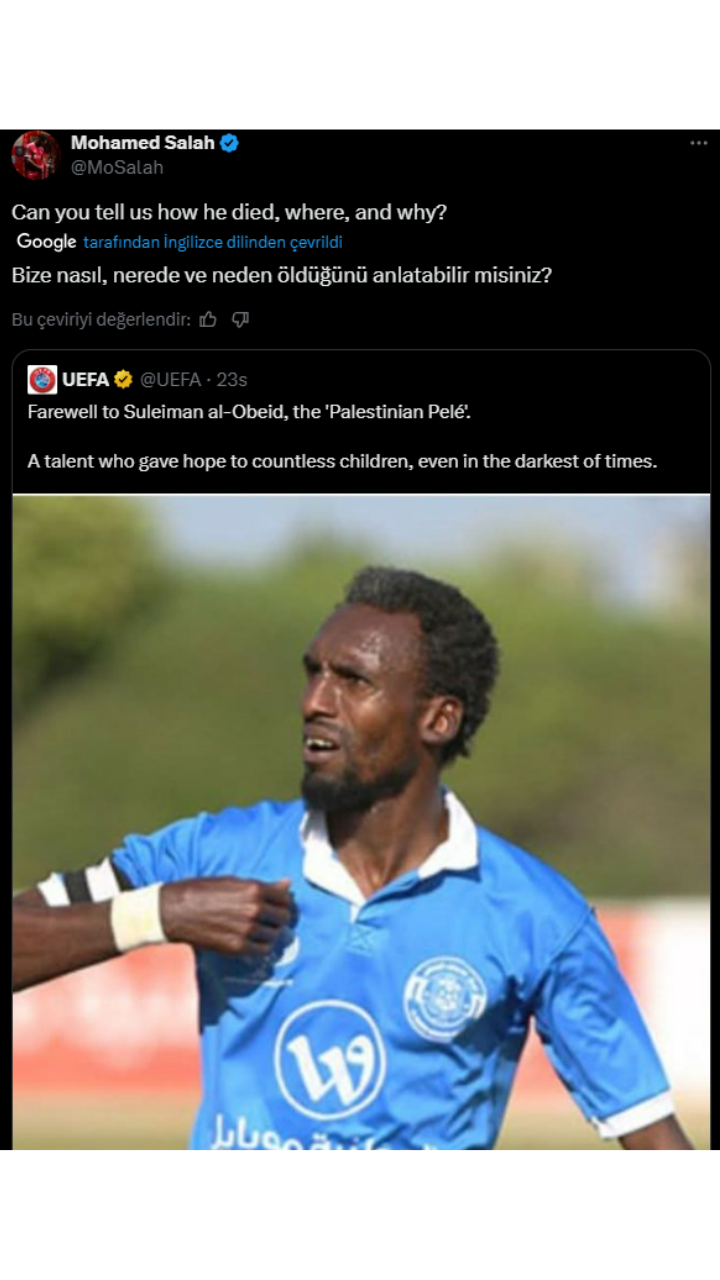The height and width of the screenshot is (1280, 720).
Task: Open the footballer photo in quoted tweet
Action: click(x=361, y=822)
